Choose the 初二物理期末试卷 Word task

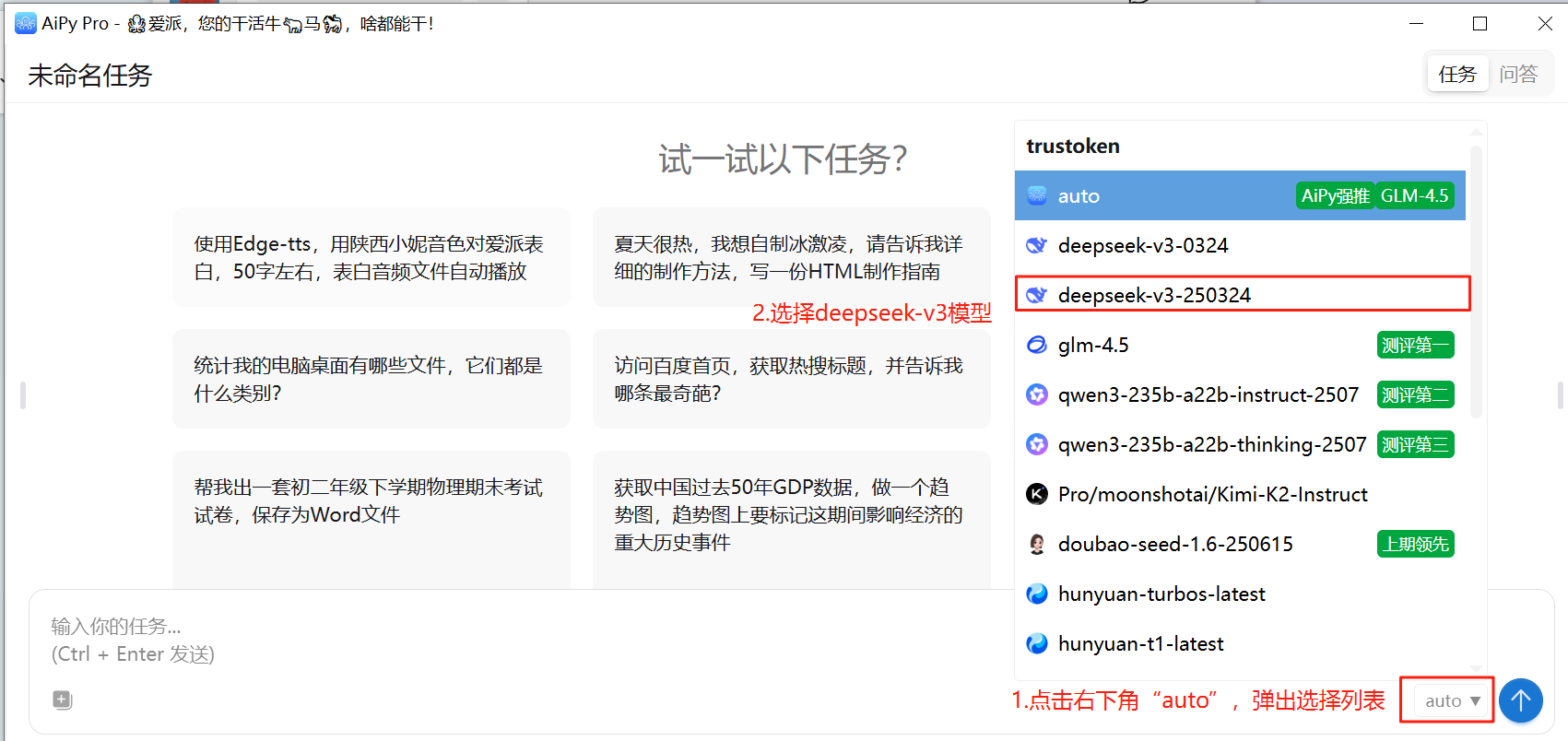pos(371,519)
